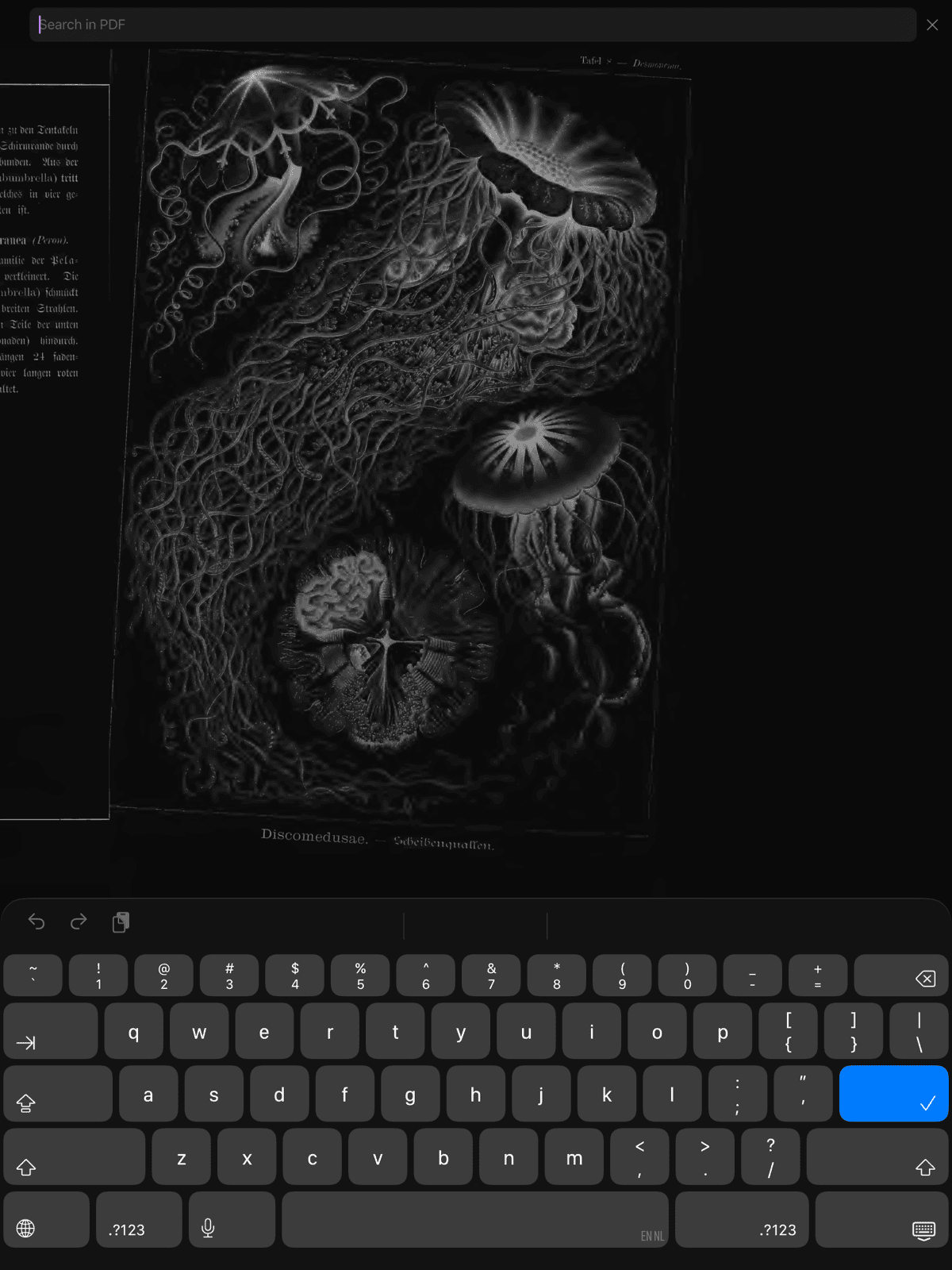Tap the clipboard paste icon
The height and width of the screenshot is (1270, 952).
click(121, 922)
